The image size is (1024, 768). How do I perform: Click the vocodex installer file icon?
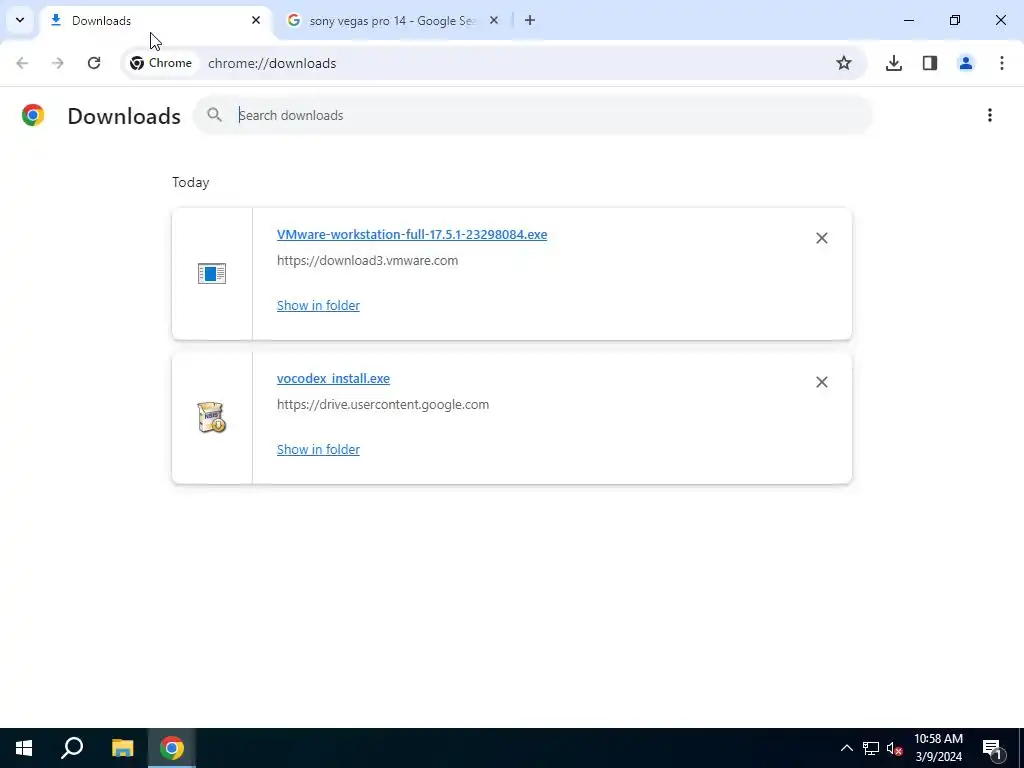(212, 417)
